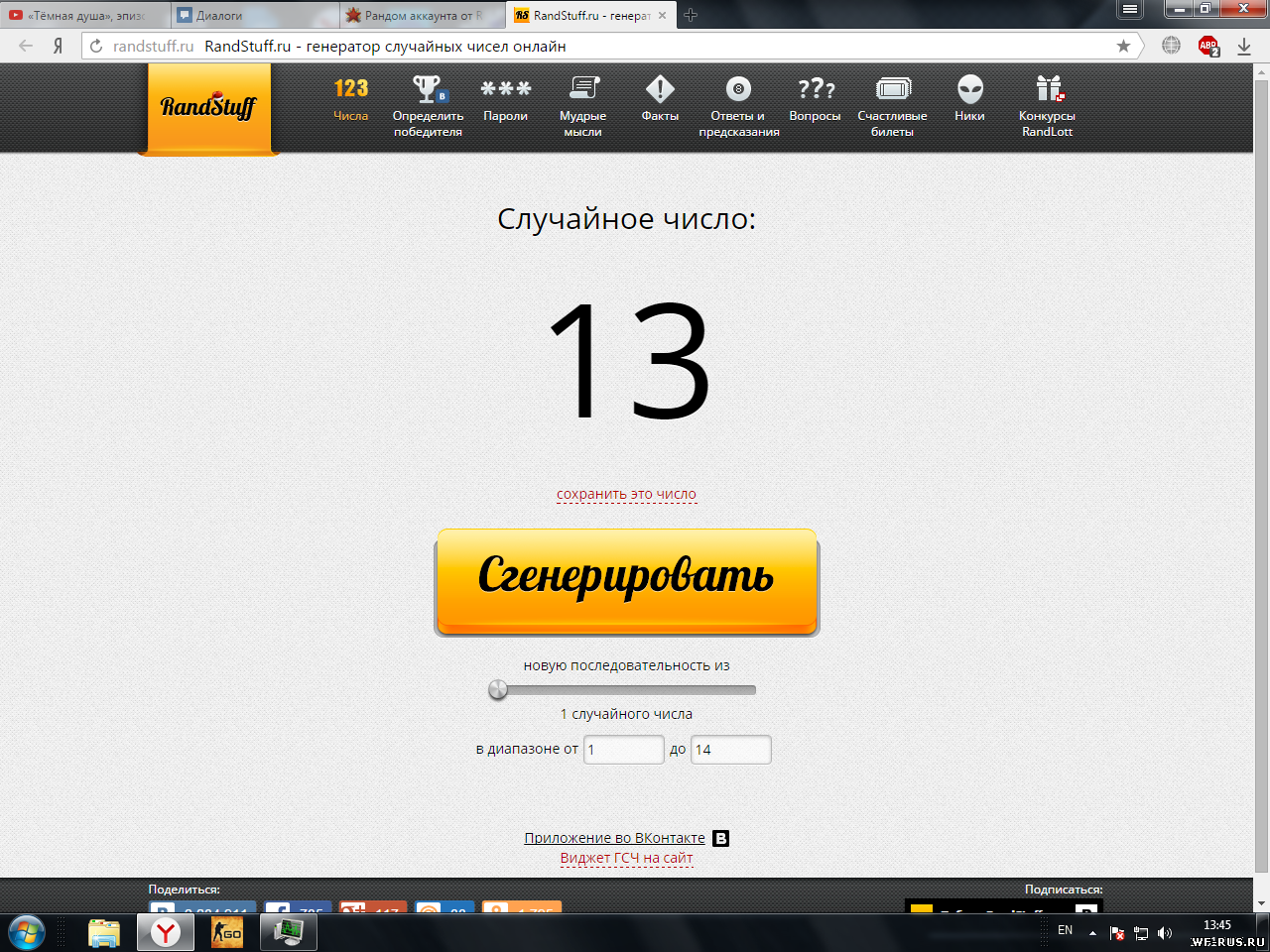Click the sequence count slider handle
Image resolution: width=1270 pixels, height=952 pixels.
click(x=498, y=690)
